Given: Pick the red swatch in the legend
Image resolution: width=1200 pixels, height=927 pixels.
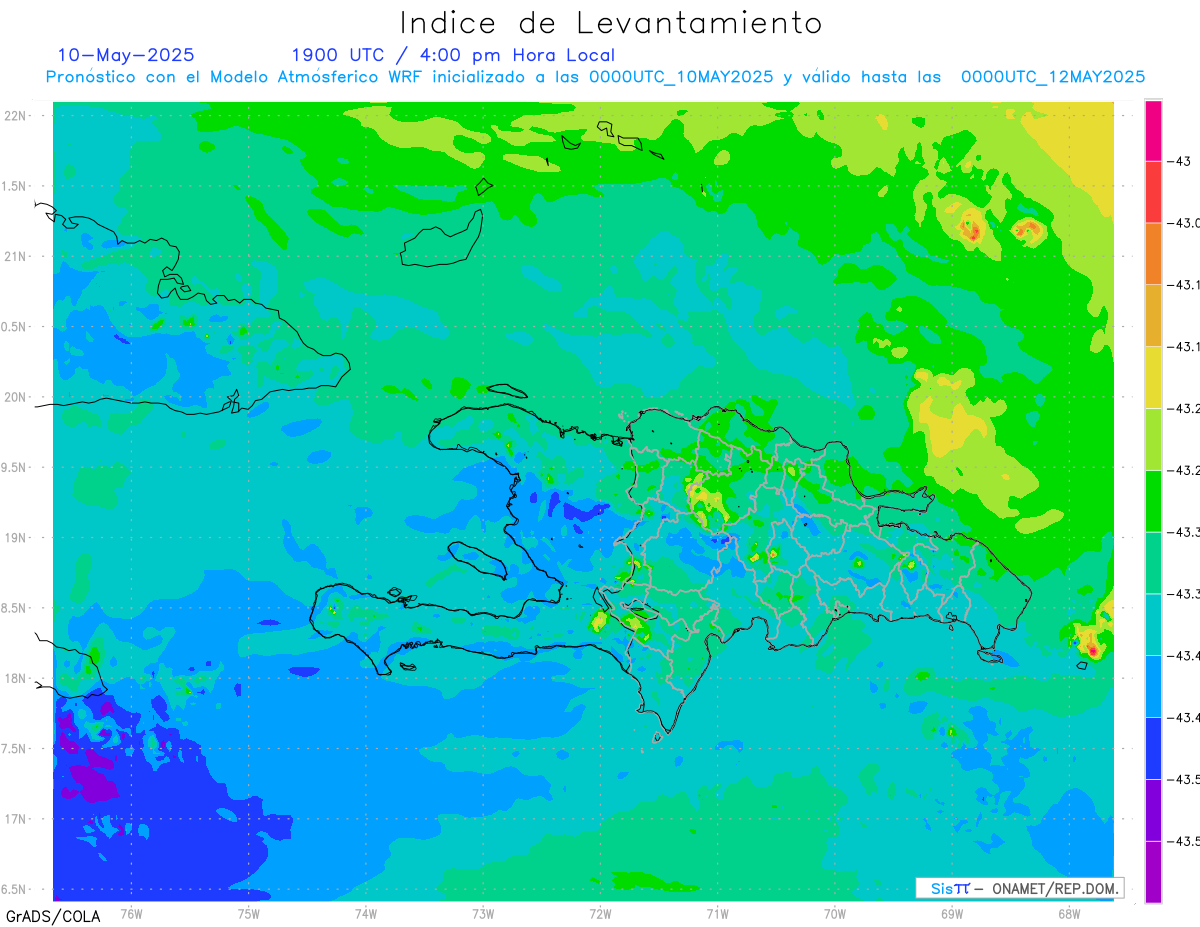Looking at the screenshot, I should [1153, 192].
